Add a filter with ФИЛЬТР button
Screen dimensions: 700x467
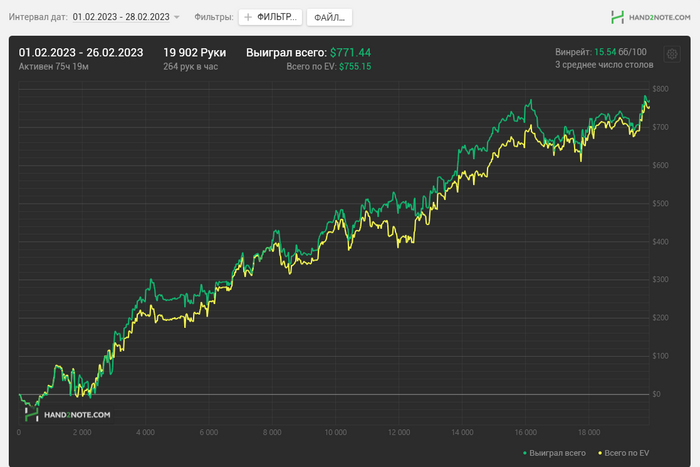(x=270, y=17)
